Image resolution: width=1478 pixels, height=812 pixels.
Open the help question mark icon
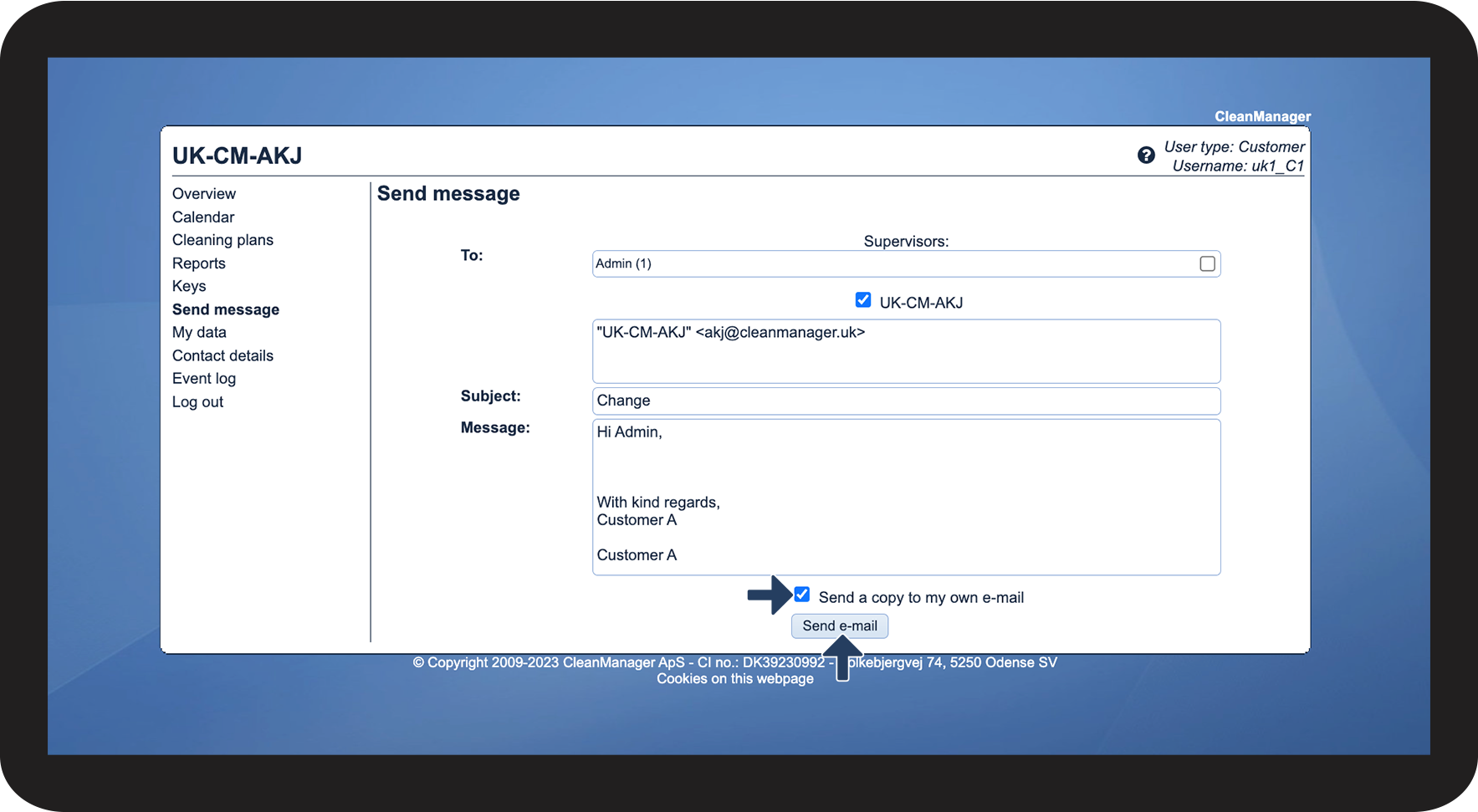coord(1146,156)
